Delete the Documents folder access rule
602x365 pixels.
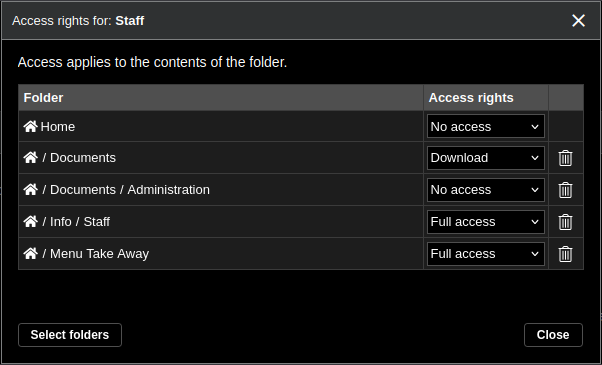565,158
